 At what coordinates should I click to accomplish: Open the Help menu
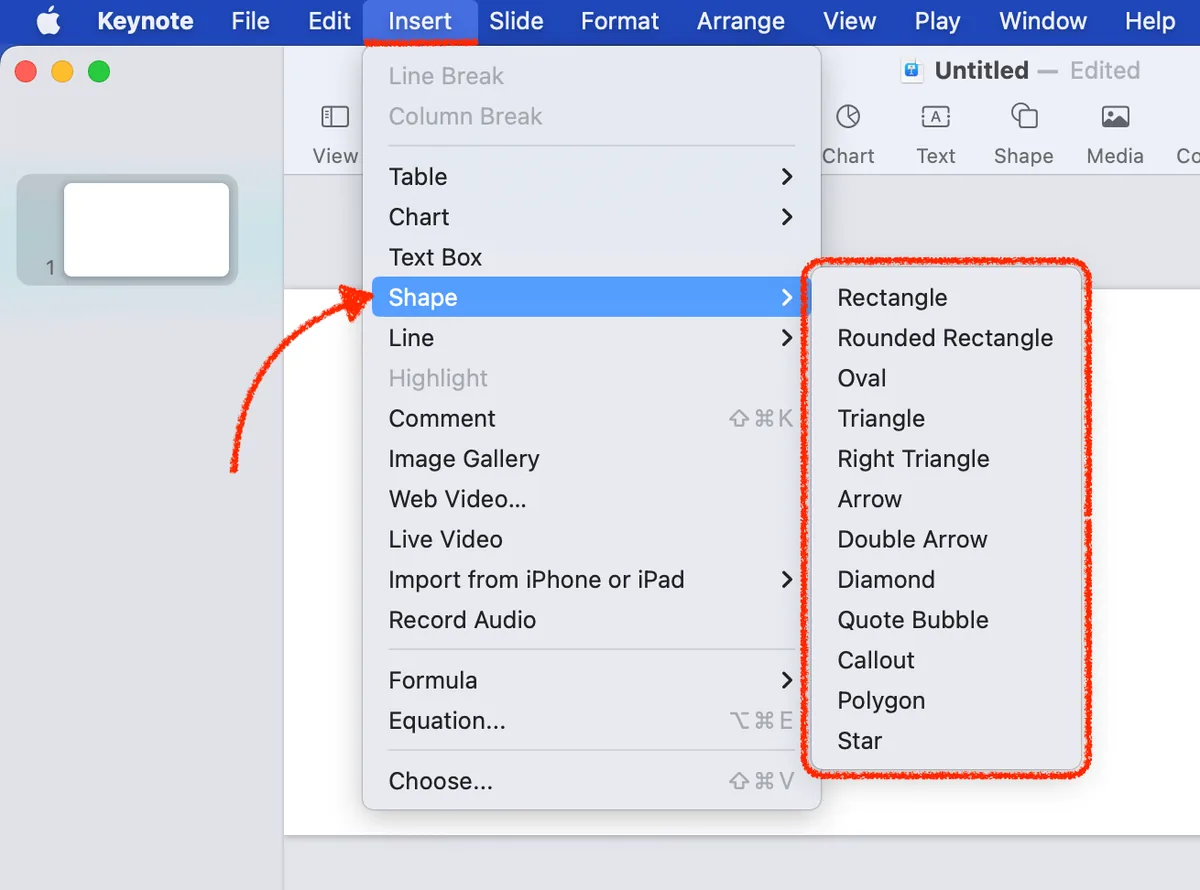(1150, 21)
